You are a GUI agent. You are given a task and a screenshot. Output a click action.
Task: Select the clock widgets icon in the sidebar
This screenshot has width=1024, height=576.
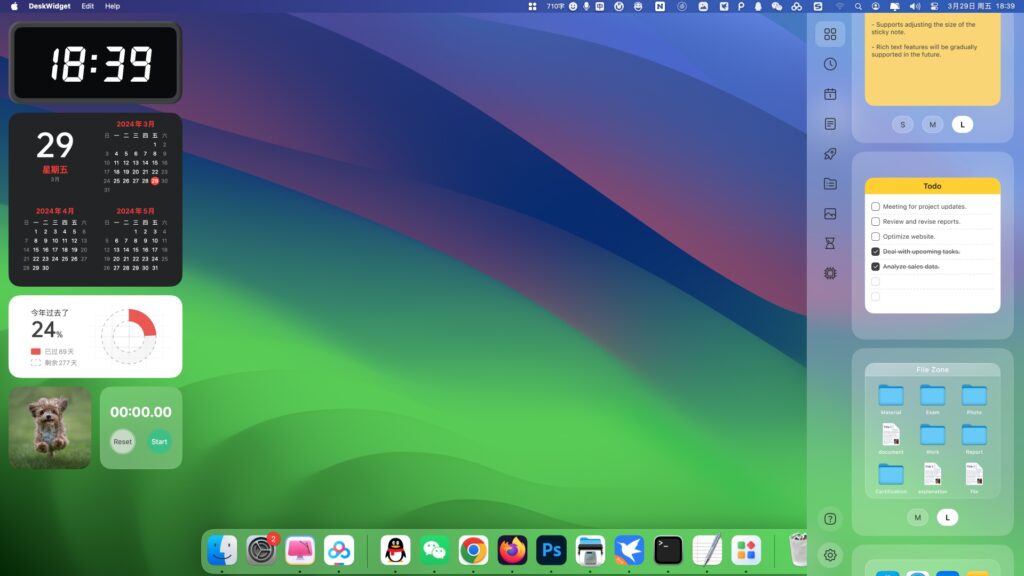829,65
